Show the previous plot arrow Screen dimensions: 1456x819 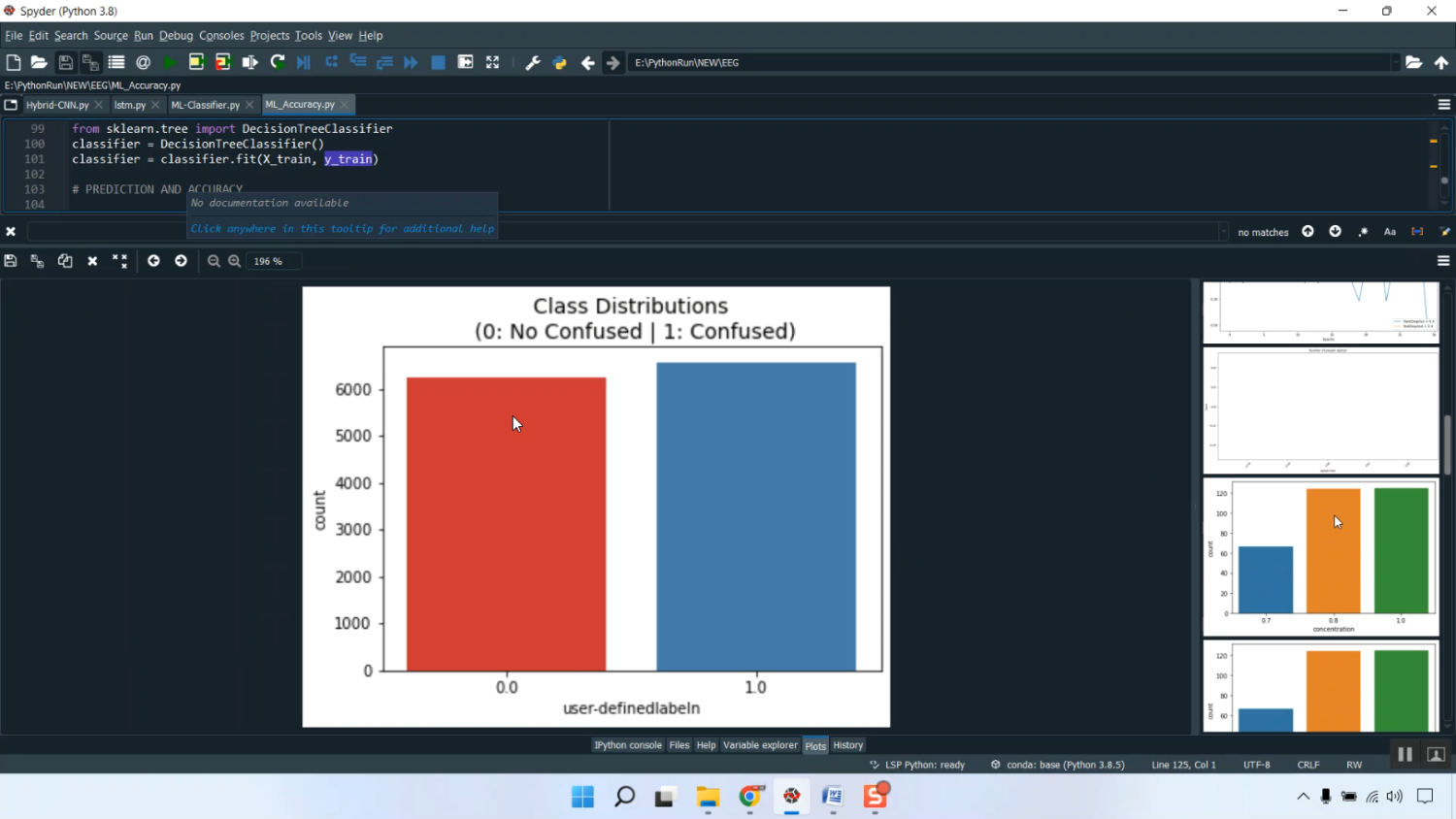[x=153, y=261]
